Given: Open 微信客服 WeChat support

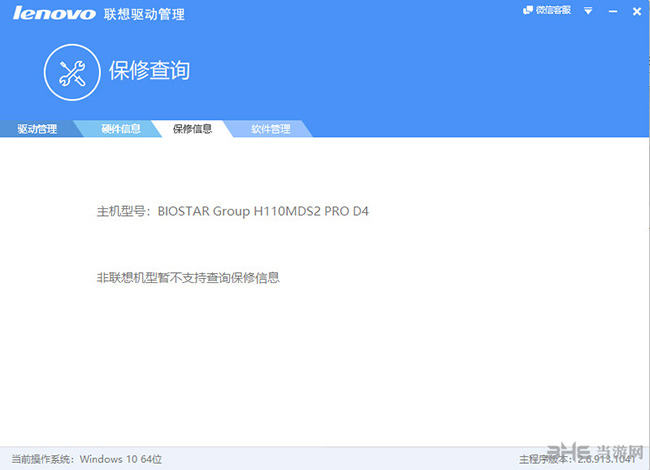Looking at the screenshot, I should (547, 10).
